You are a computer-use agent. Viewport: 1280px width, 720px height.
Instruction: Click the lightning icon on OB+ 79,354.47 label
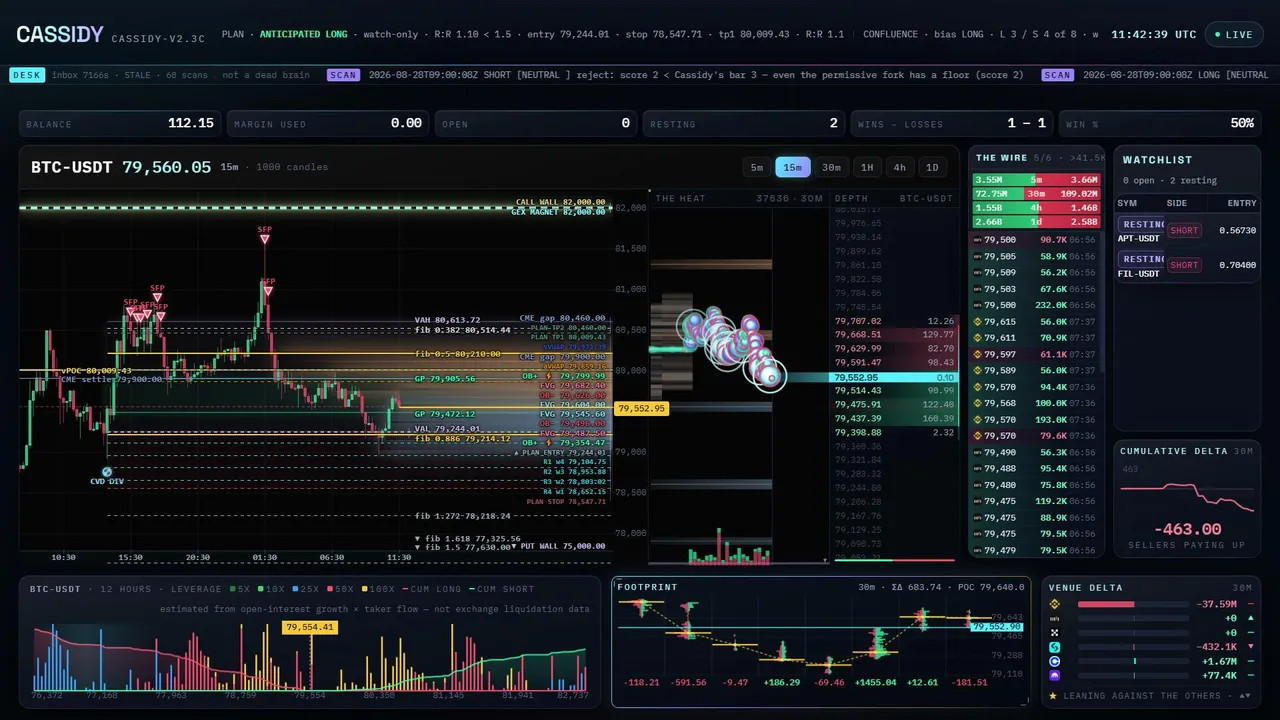point(548,442)
